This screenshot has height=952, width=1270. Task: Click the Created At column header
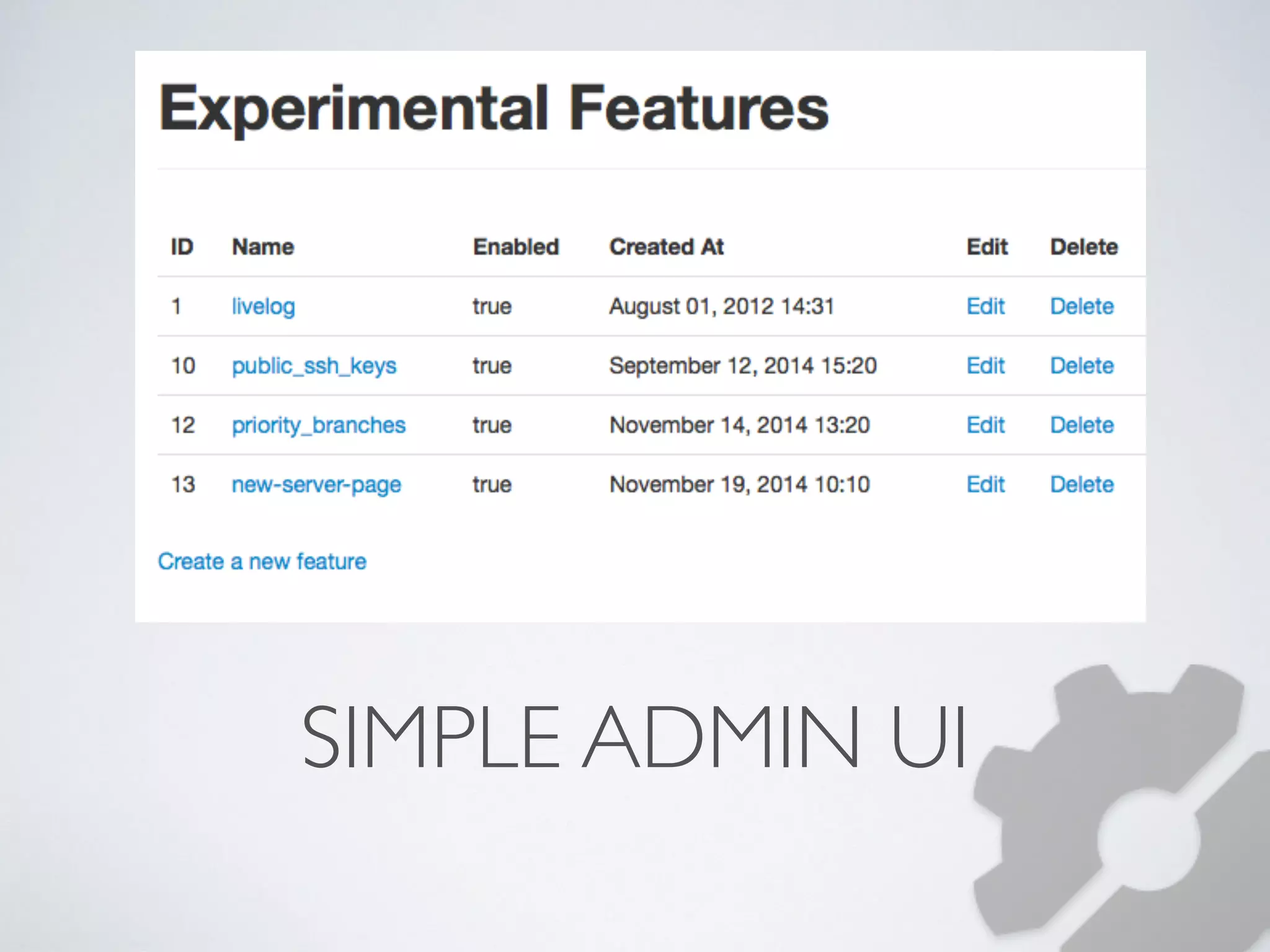point(667,247)
